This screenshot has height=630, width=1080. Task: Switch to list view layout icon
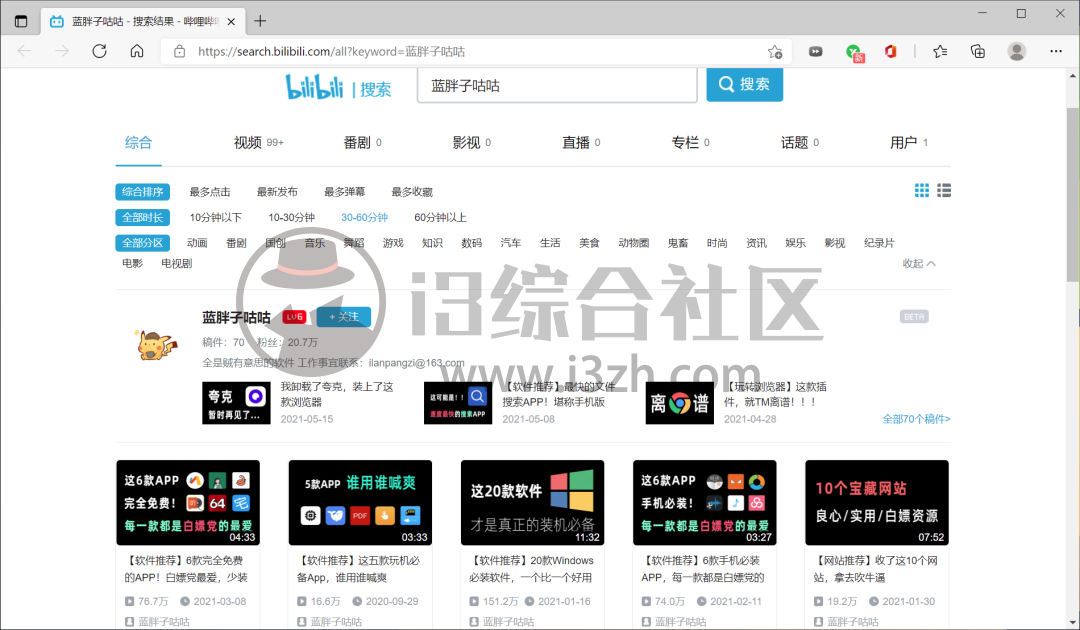944,191
